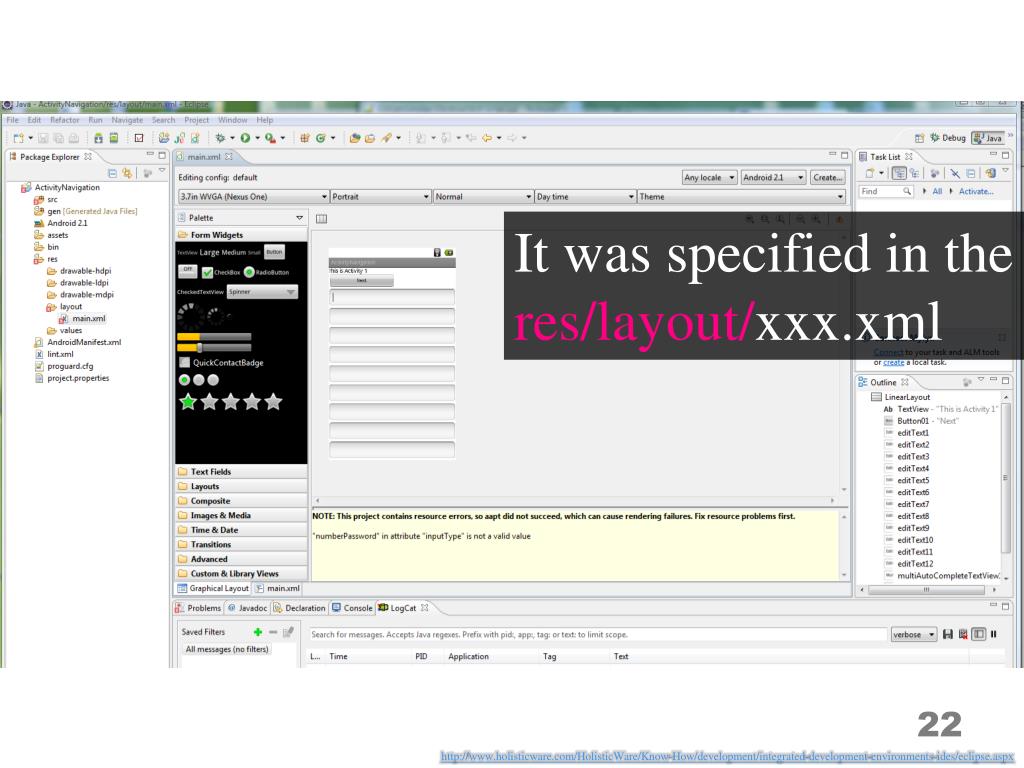Open the Portrait orientation dropdown

click(381, 197)
